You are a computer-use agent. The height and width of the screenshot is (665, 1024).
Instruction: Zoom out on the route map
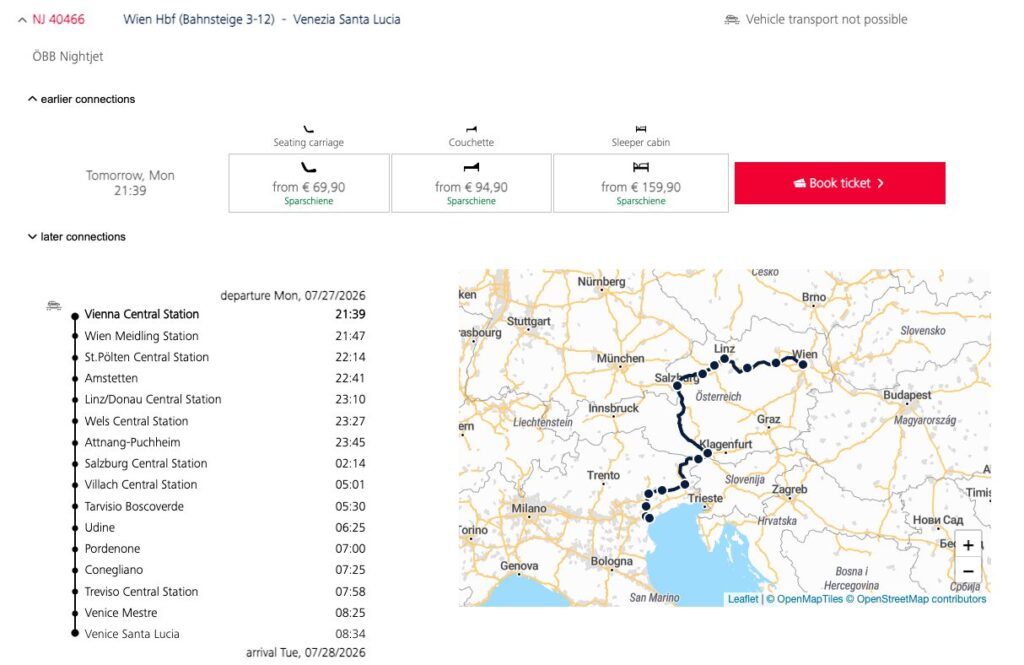[x=968, y=571]
